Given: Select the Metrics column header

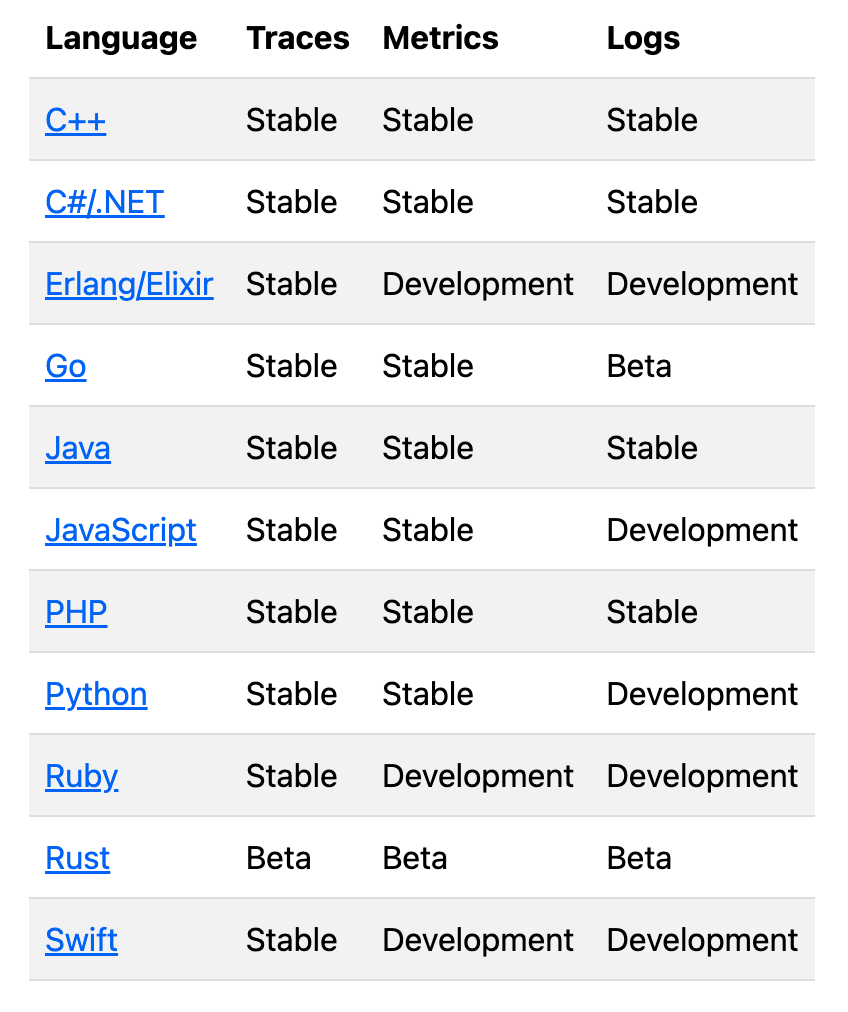Looking at the screenshot, I should (x=440, y=38).
